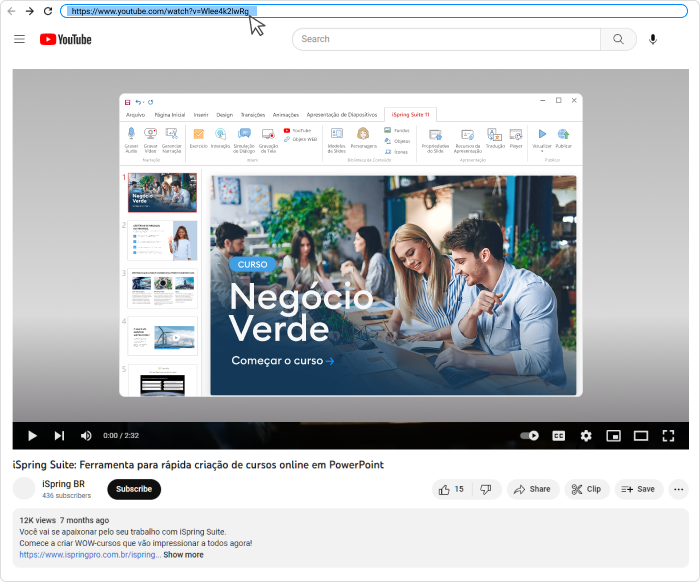
Task: Mute the video with the speaker icon
Action: pyautogui.click(x=86, y=436)
